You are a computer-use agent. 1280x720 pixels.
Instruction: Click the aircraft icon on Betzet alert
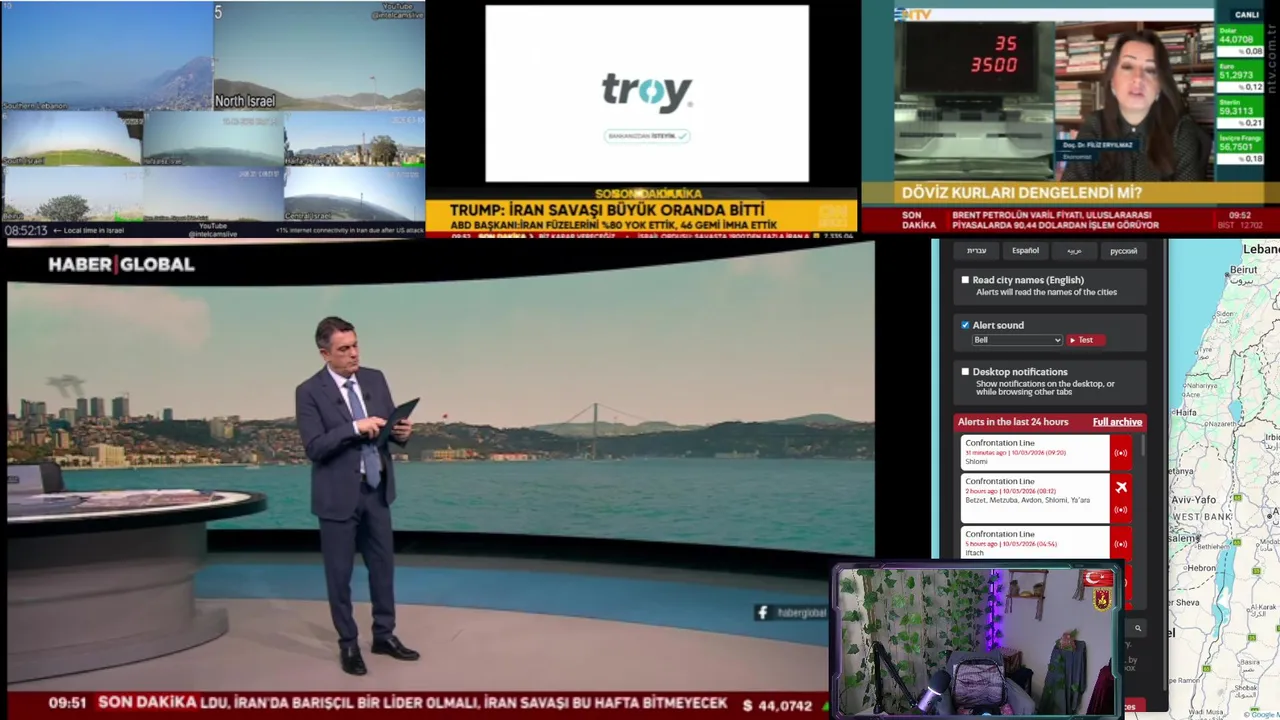1121,488
